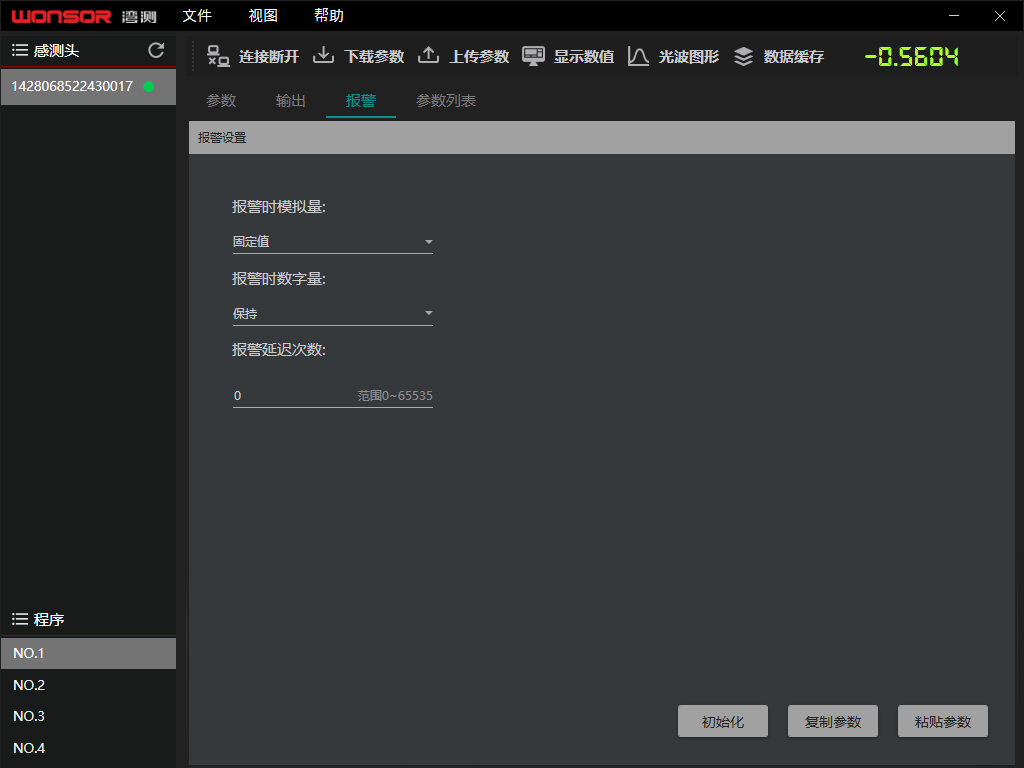
Task: Click the 报警时模拟量 label
Action: coord(279,207)
